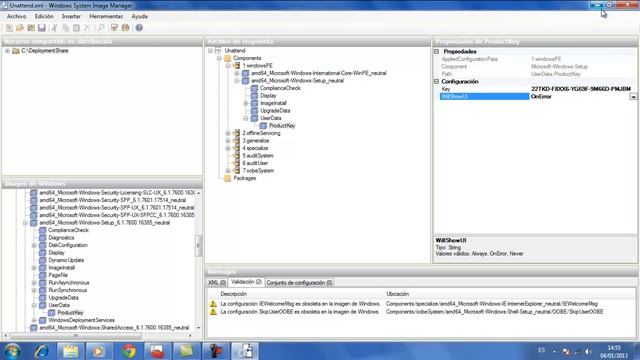The image size is (640, 360).
Task: Open the WillShowUI value dropdown arrow
Action: click(x=633, y=97)
